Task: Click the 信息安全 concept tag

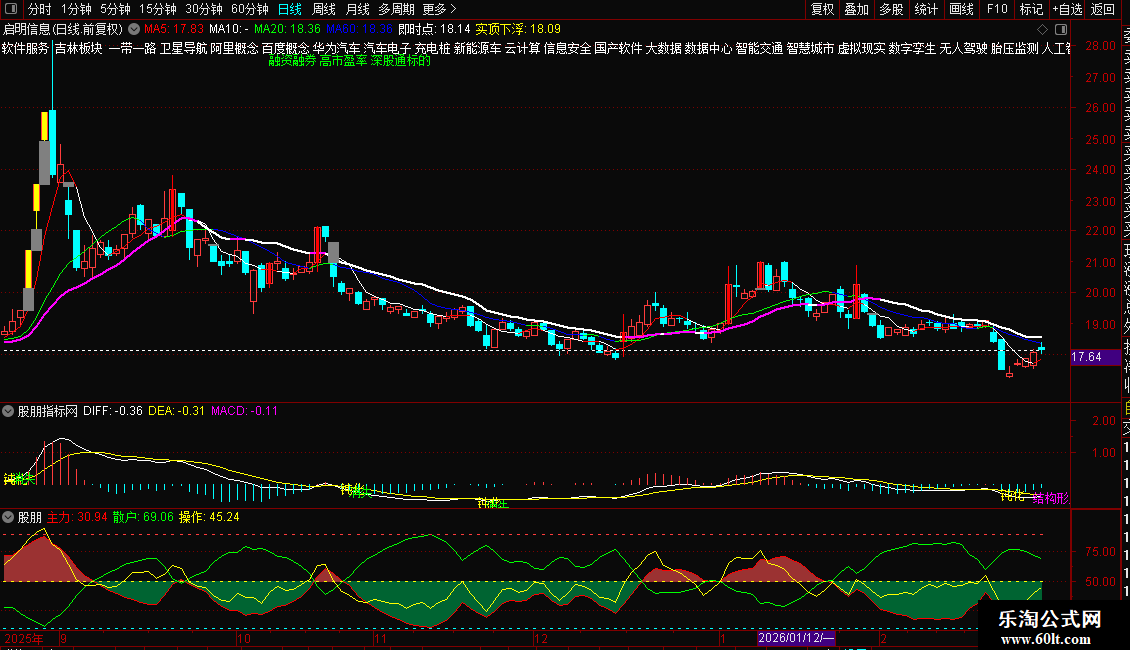Action: [567, 48]
